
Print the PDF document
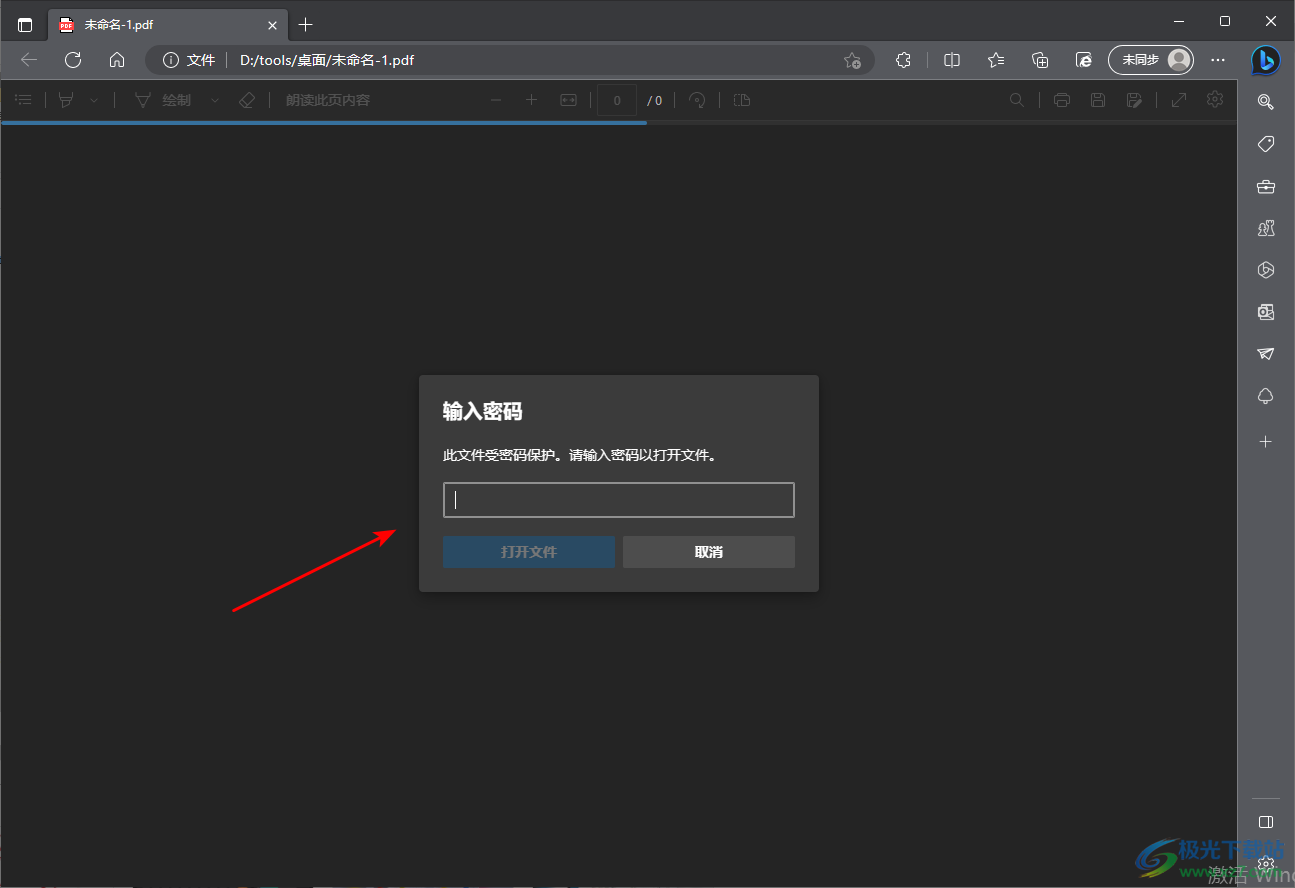point(1062,100)
